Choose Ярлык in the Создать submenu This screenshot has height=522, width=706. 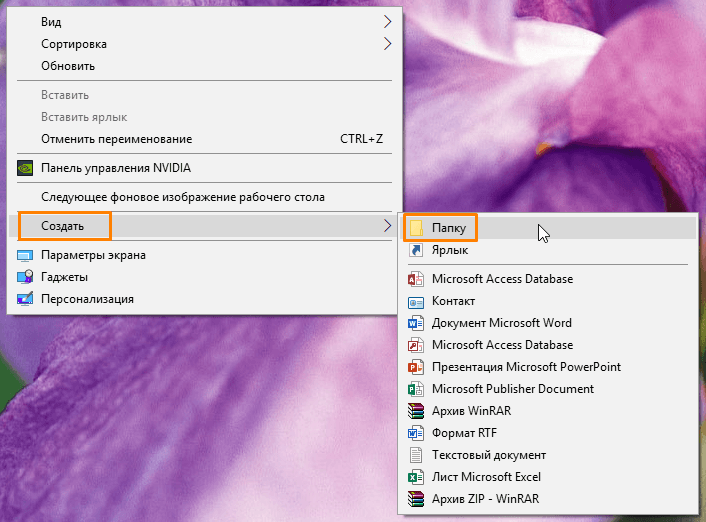[548, 250]
